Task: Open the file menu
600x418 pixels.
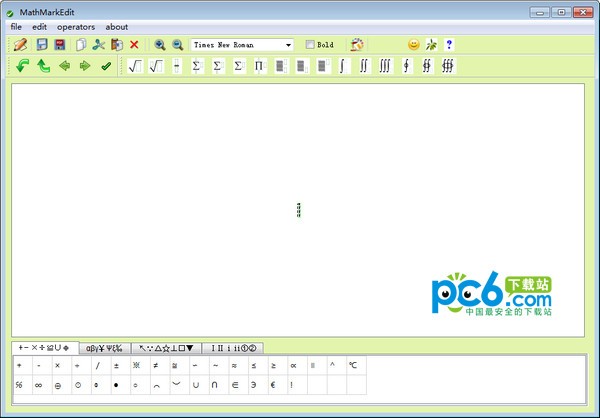Action: point(16,26)
